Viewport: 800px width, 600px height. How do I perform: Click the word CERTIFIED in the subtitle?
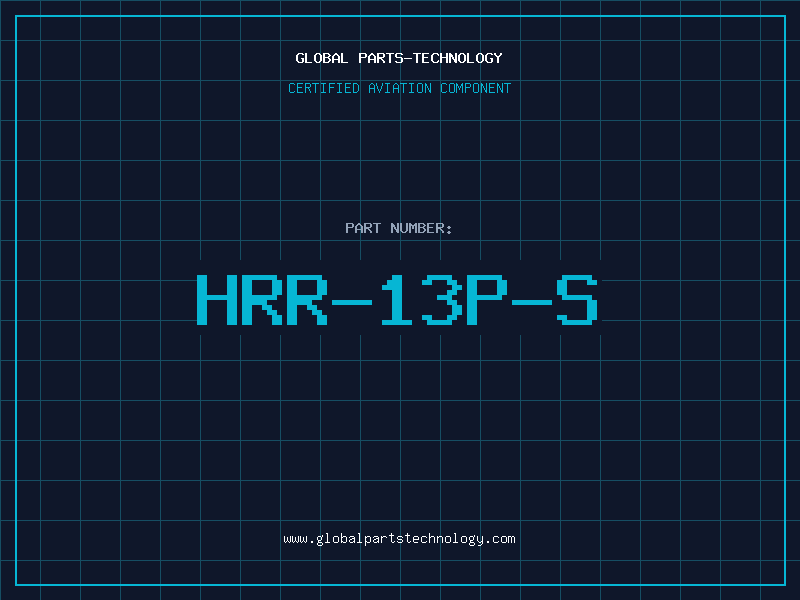pyautogui.click(x=324, y=88)
